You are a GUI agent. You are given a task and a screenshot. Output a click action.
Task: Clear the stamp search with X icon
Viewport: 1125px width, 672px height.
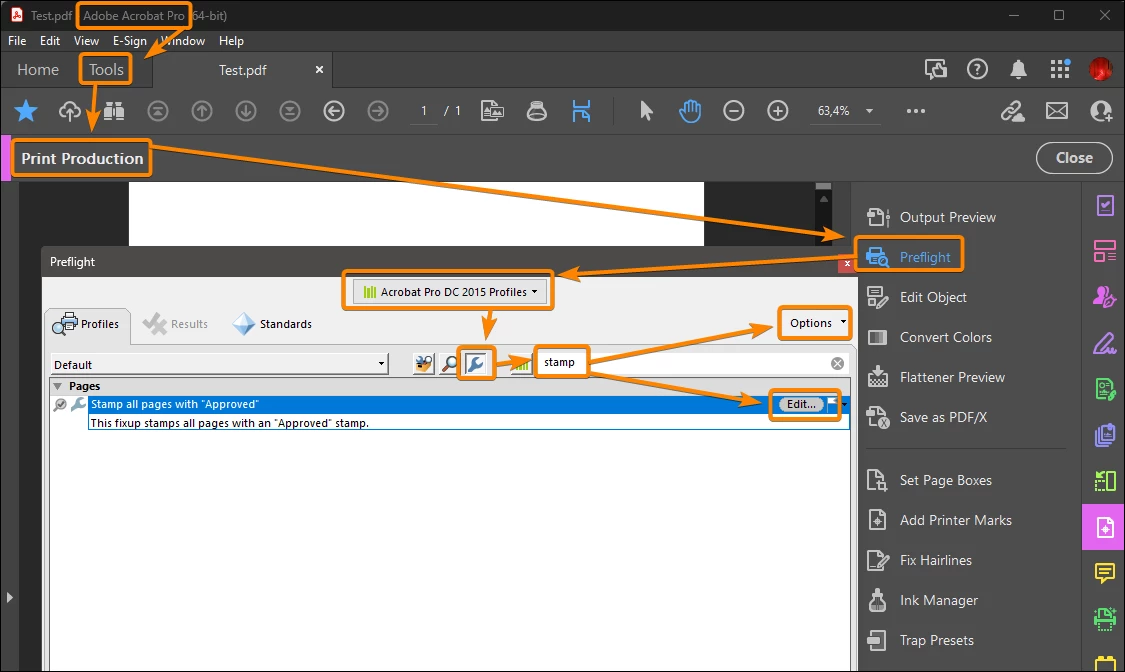tap(837, 364)
